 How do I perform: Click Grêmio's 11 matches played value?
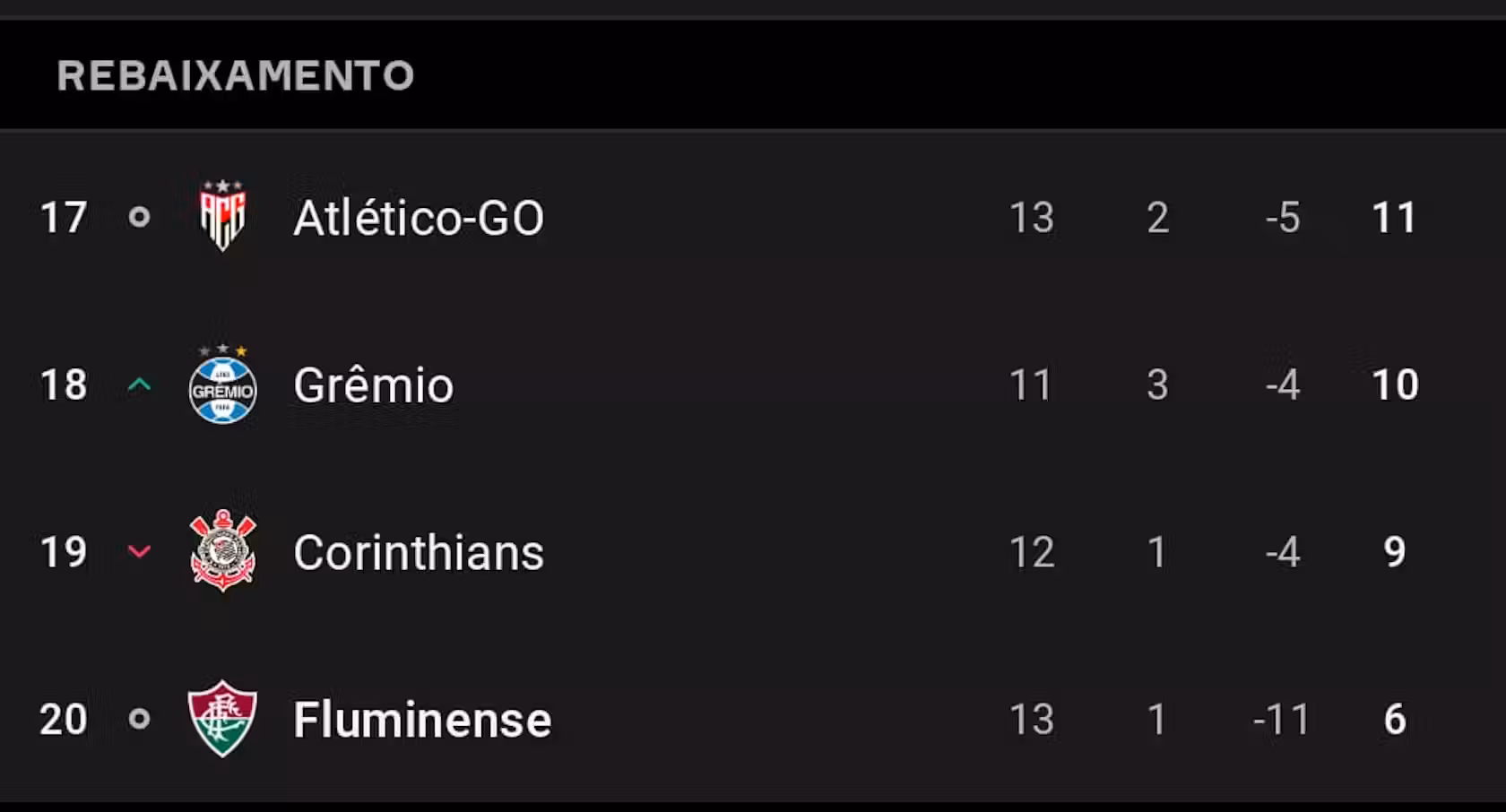(x=1031, y=385)
